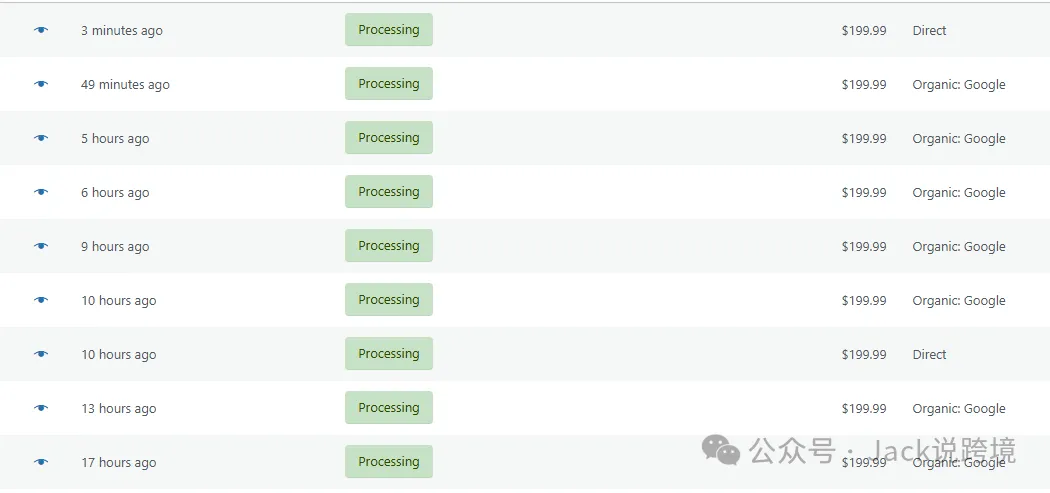Viewport: 1050px width, 493px height.
Task: Click Organic: Google origin for 6 hours ago order
Action: [x=959, y=193]
